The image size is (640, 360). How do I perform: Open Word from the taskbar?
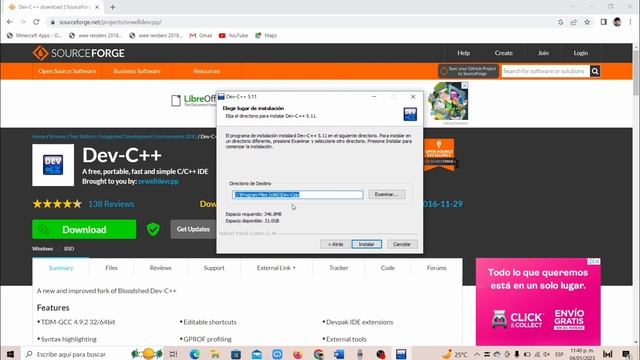point(339,354)
